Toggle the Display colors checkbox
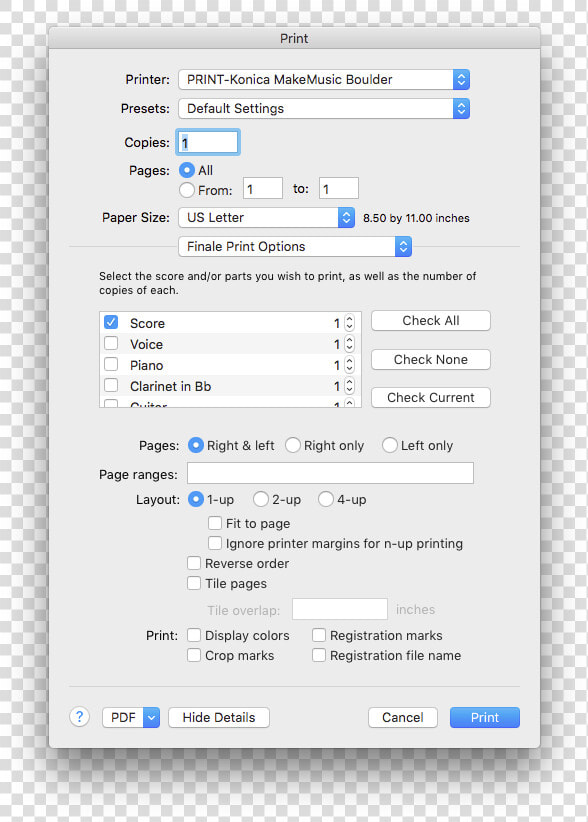Image resolution: width=588 pixels, height=822 pixels. [194, 635]
